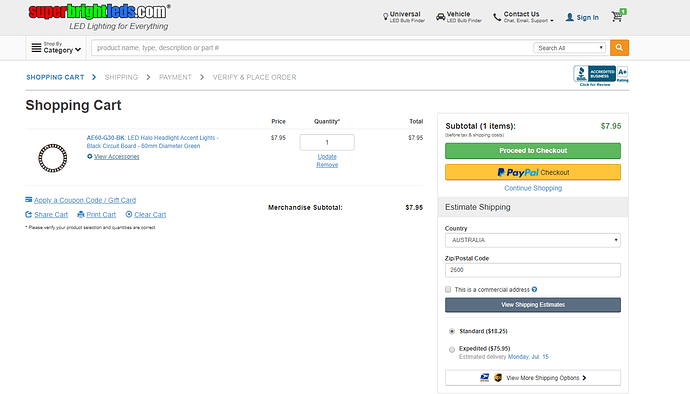690x394 pixels.
Task: Open the Universal LED Bulb Finder
Action: tap(404, 17)
